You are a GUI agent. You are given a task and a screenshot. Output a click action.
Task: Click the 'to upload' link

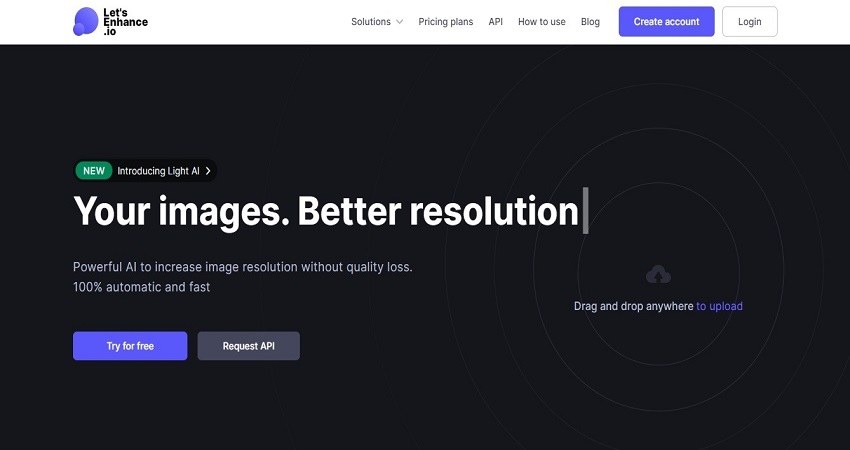[719, 306]
